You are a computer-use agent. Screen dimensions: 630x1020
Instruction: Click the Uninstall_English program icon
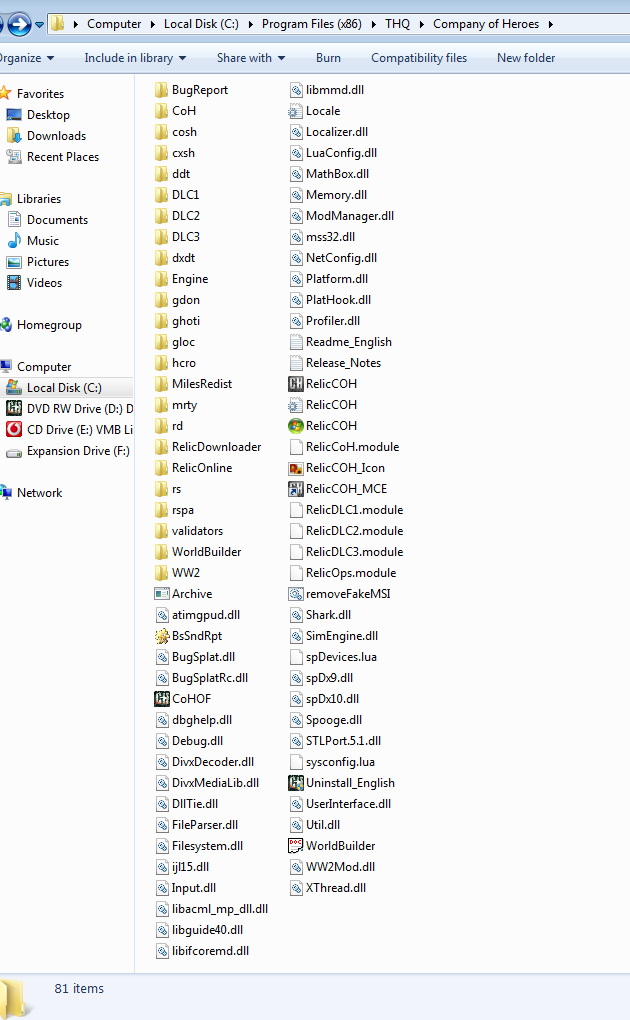click(295, 783)
